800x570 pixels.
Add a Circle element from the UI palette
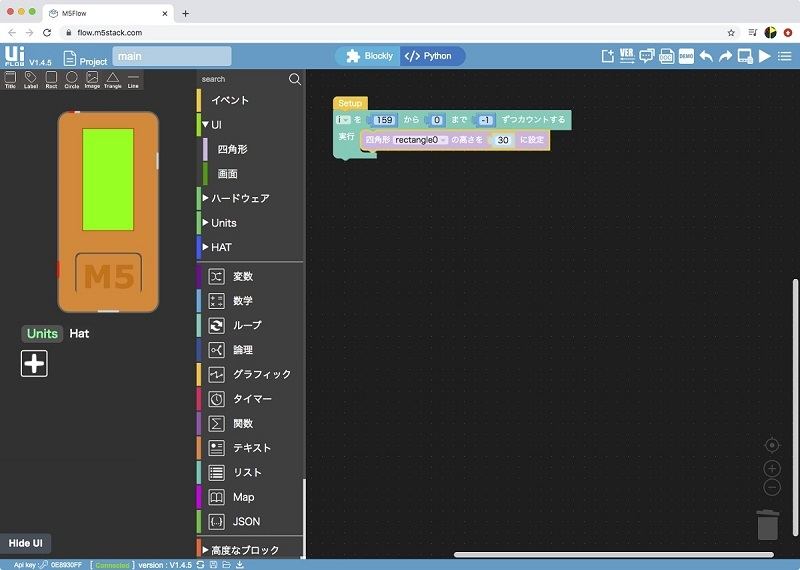click(71, 79)
